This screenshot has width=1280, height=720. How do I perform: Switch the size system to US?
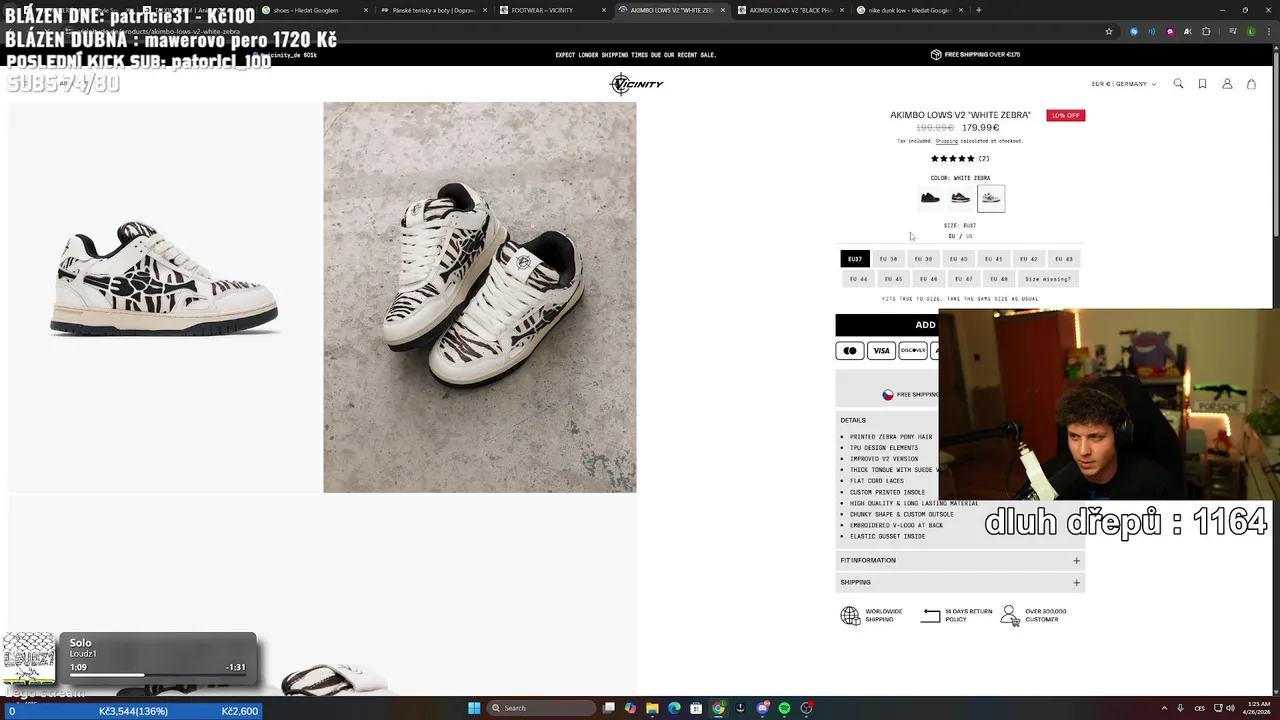pyautogui.click(x=969, y=236)
